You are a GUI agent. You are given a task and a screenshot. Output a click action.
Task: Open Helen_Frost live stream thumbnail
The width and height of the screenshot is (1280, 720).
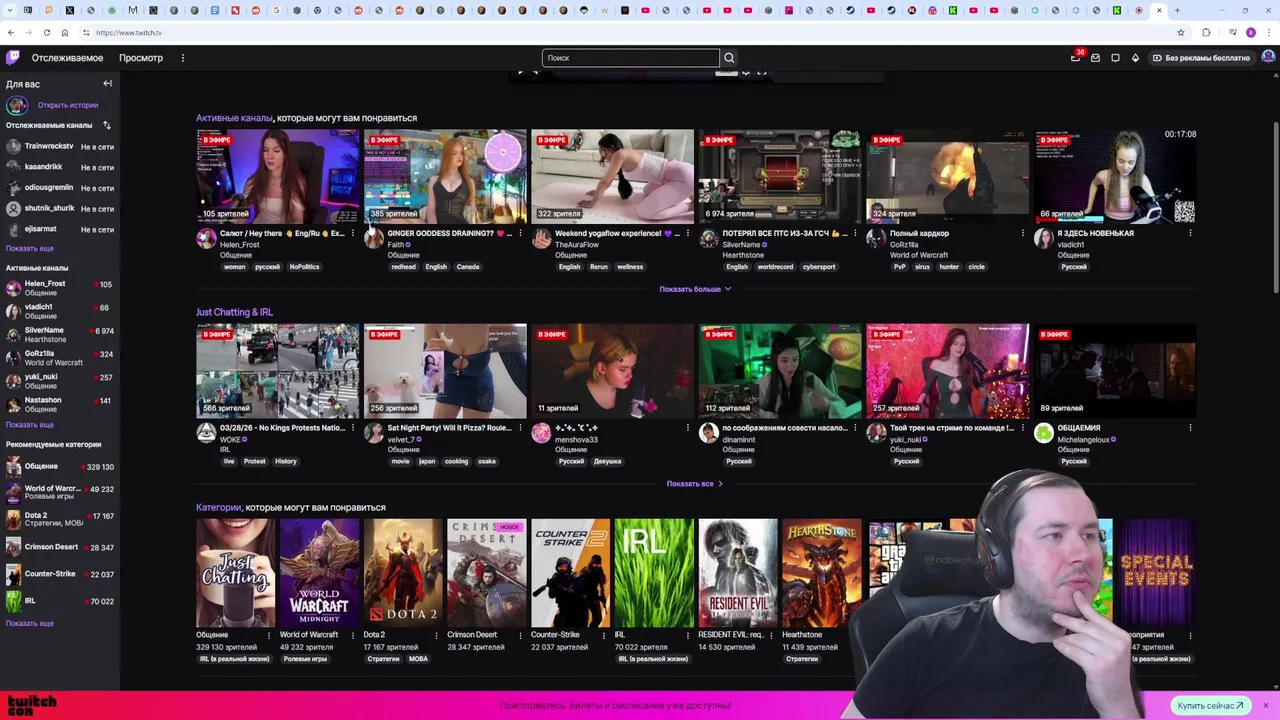[278, 176]
